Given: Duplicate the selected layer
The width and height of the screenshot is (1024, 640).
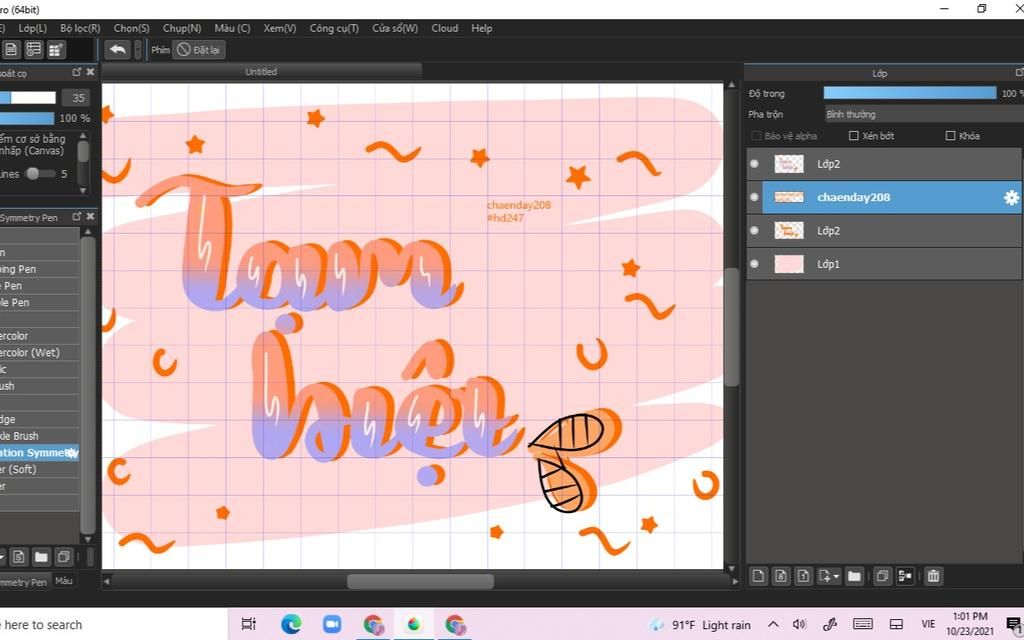Looking at the screenshot, I should tap(882, 576).
